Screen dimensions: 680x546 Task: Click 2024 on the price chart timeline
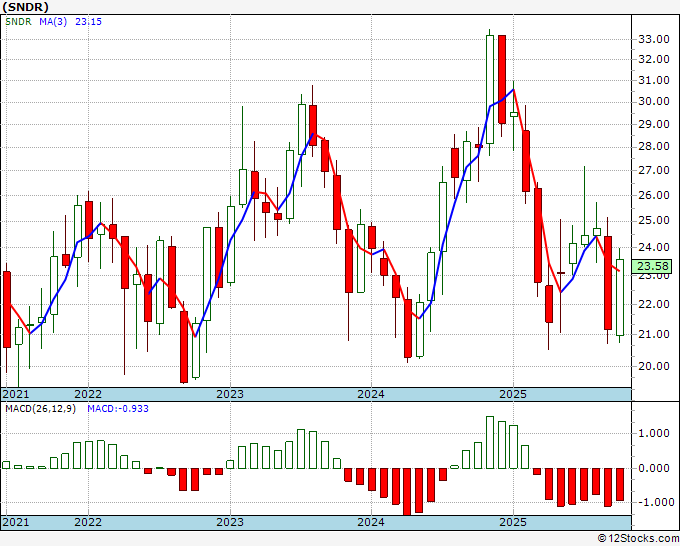tap(371, 394)
